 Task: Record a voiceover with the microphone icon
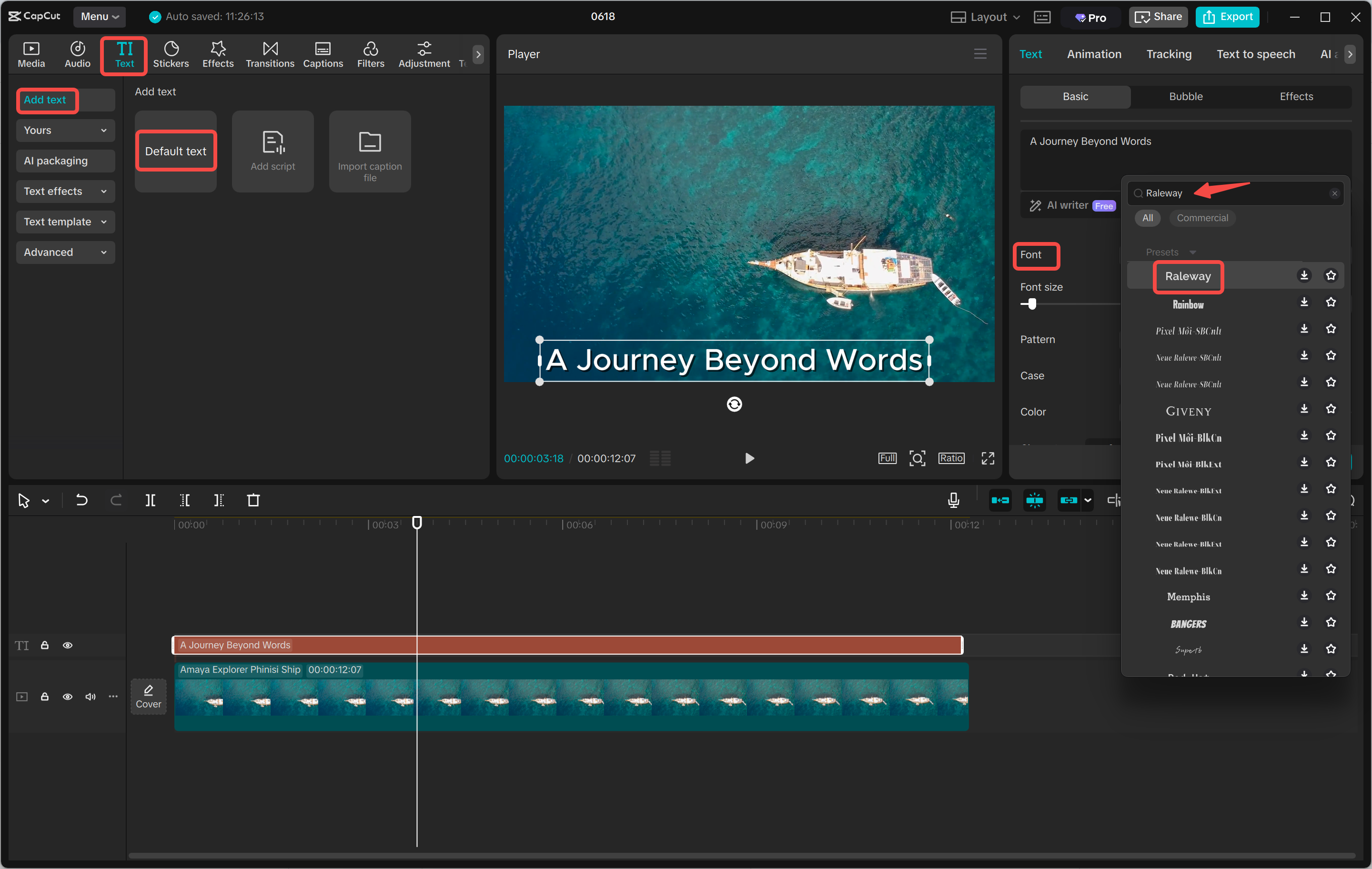click(953, 500)
